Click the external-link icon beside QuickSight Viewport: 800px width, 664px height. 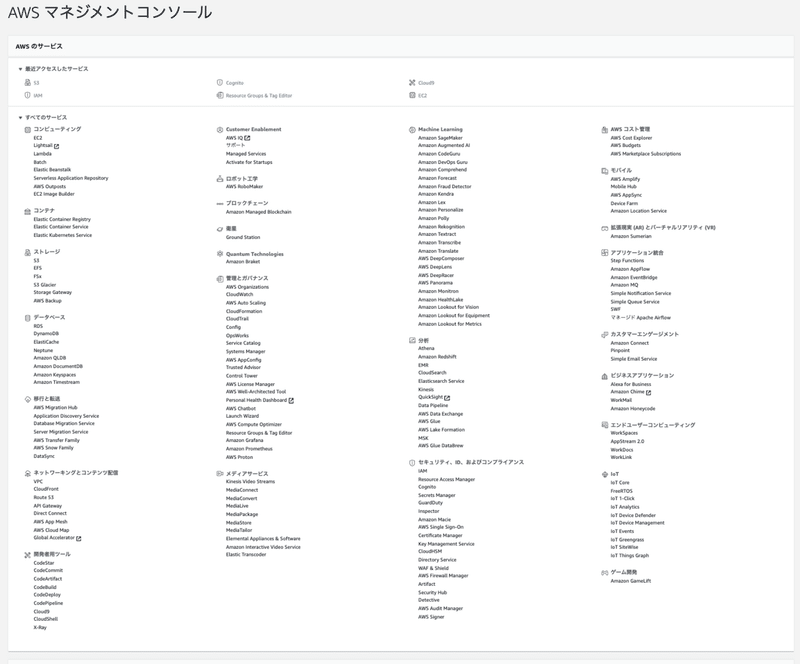pos(447,398)
